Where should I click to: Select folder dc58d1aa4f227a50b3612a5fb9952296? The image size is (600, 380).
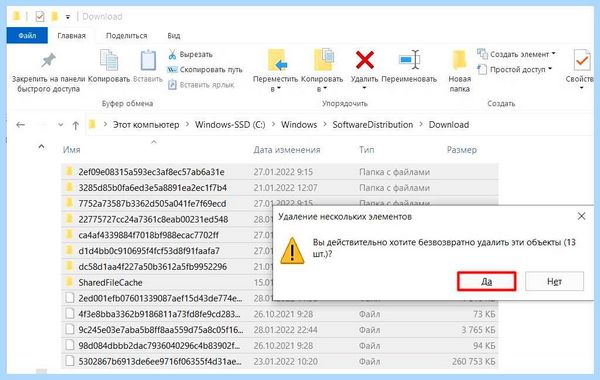coord(152,266)
